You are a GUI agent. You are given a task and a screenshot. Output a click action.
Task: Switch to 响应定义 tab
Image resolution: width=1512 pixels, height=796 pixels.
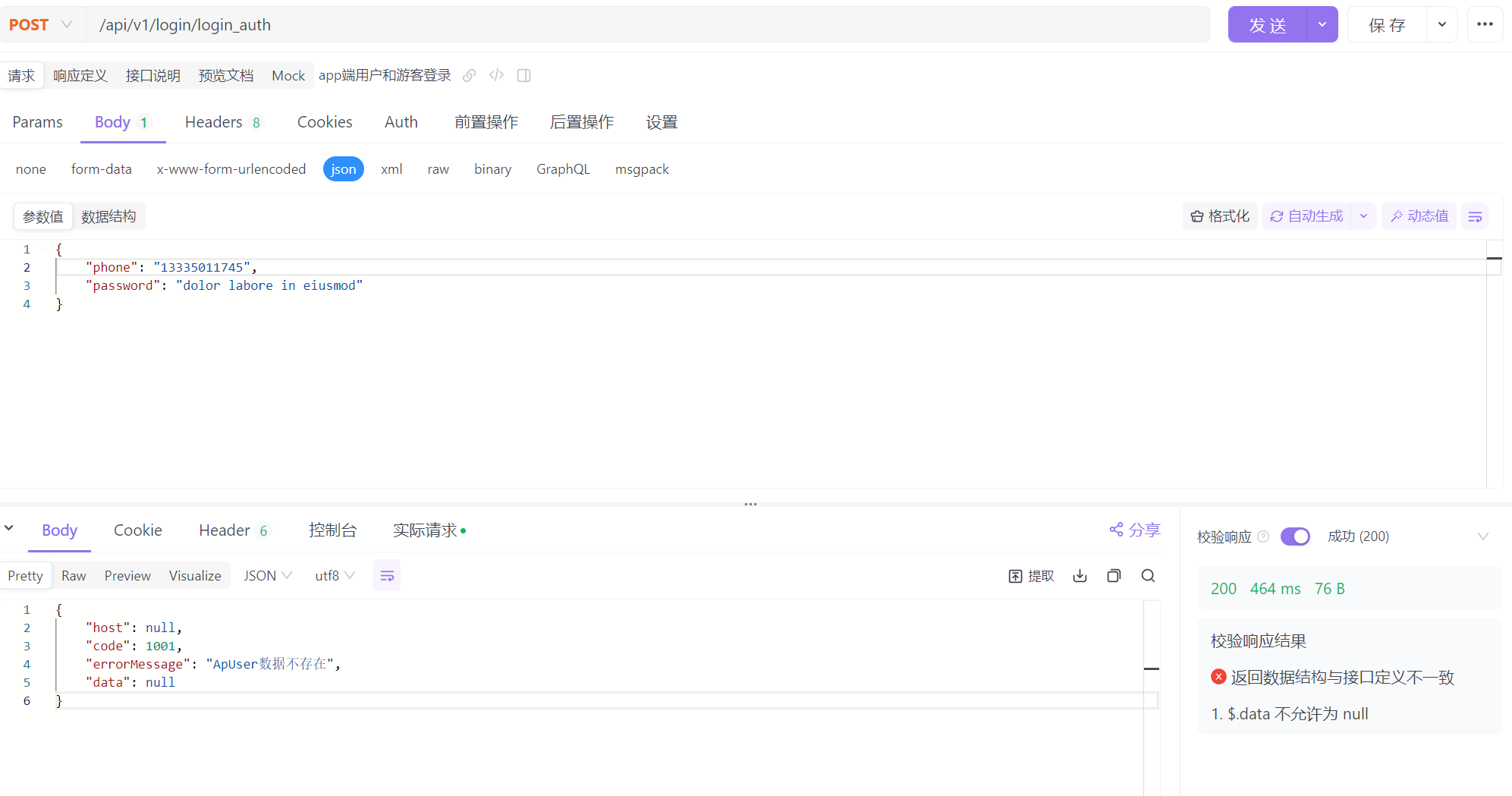80,76
